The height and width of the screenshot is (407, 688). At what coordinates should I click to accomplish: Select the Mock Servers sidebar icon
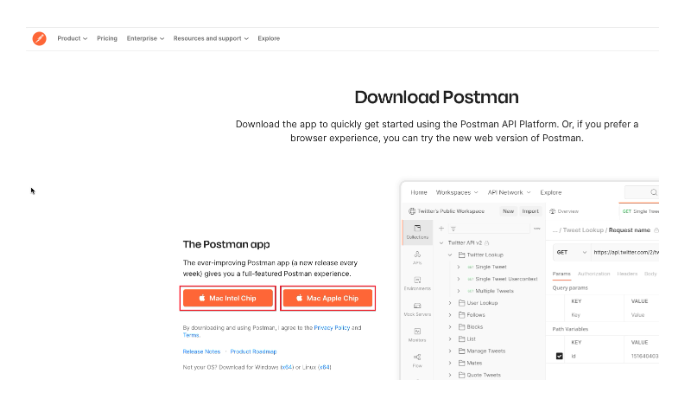pyautogui.click(x=417, y=309)
